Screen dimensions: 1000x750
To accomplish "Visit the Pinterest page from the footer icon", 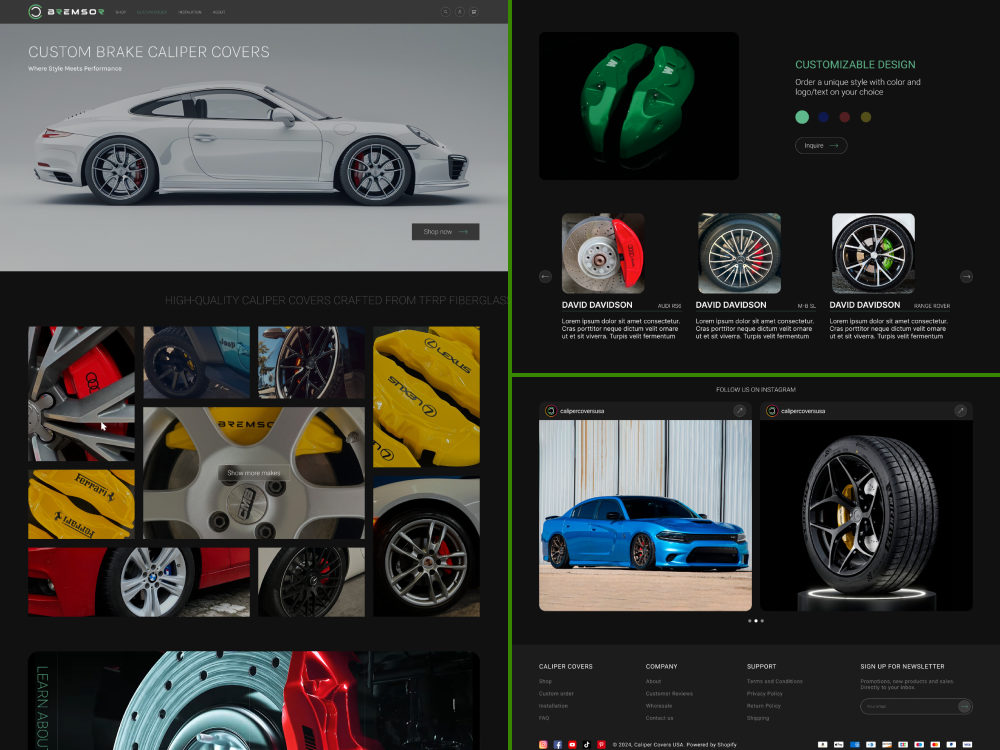I will coord(601,744).
